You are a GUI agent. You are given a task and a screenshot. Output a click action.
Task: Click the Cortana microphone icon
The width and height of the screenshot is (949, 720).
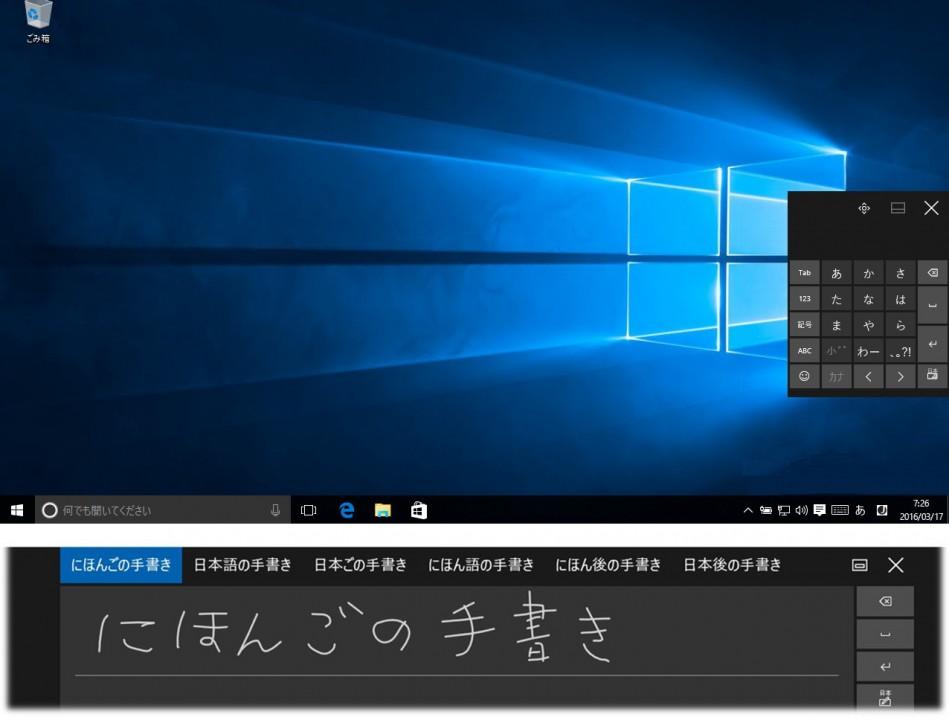coord(275,510)
